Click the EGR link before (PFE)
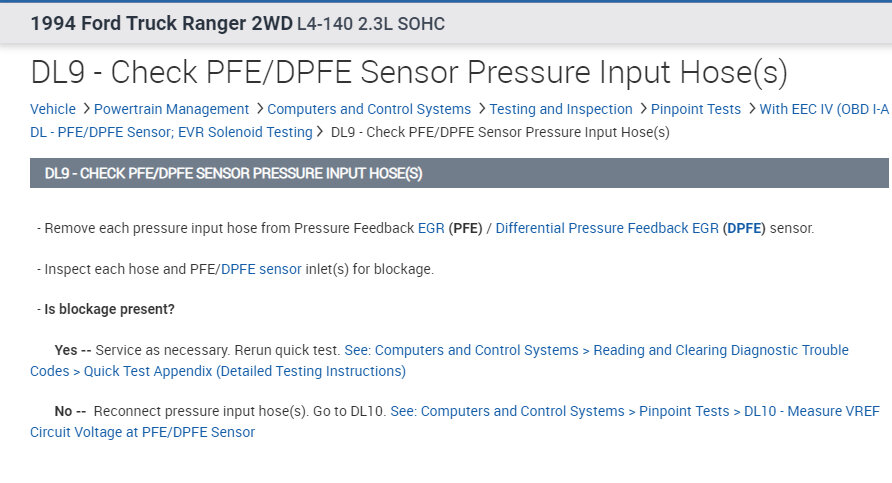Image resolution: width=892 pixels, height=483 pixels. (431, 228)
